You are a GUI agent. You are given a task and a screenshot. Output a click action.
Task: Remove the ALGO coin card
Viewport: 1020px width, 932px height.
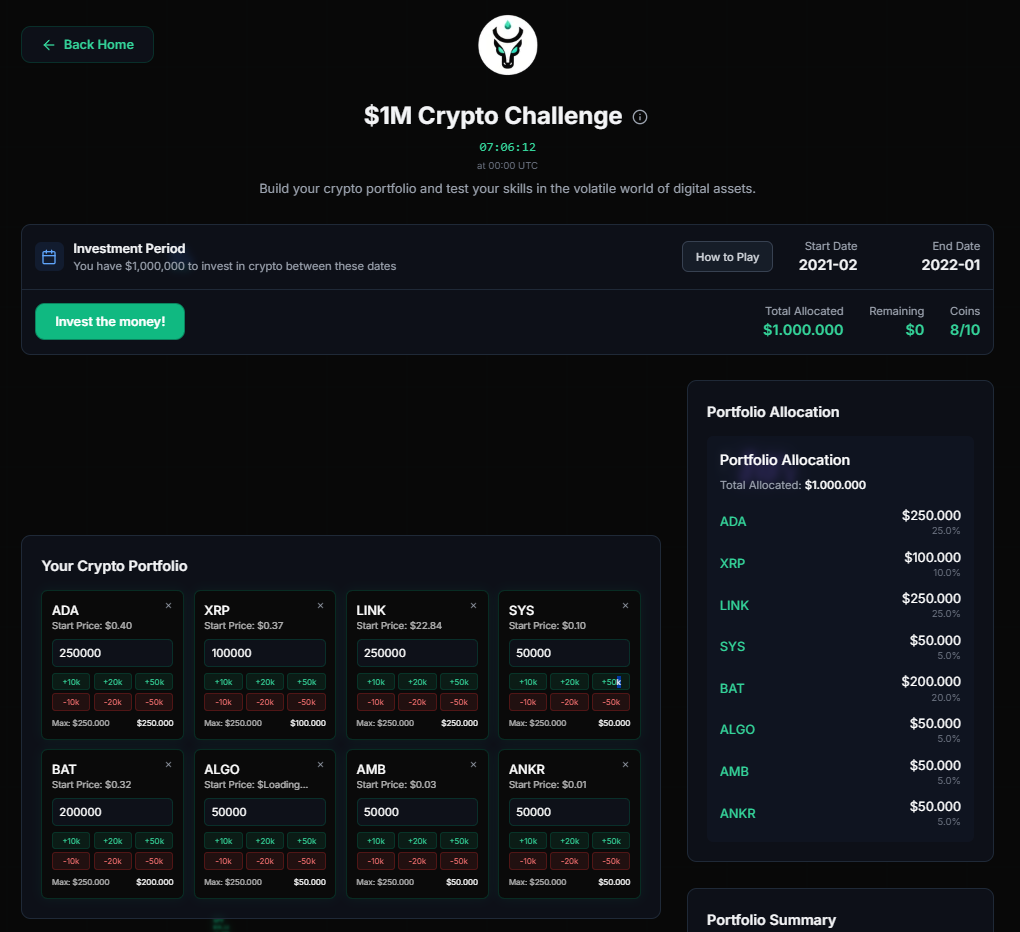pyautogui.click(x=320, y=764)
